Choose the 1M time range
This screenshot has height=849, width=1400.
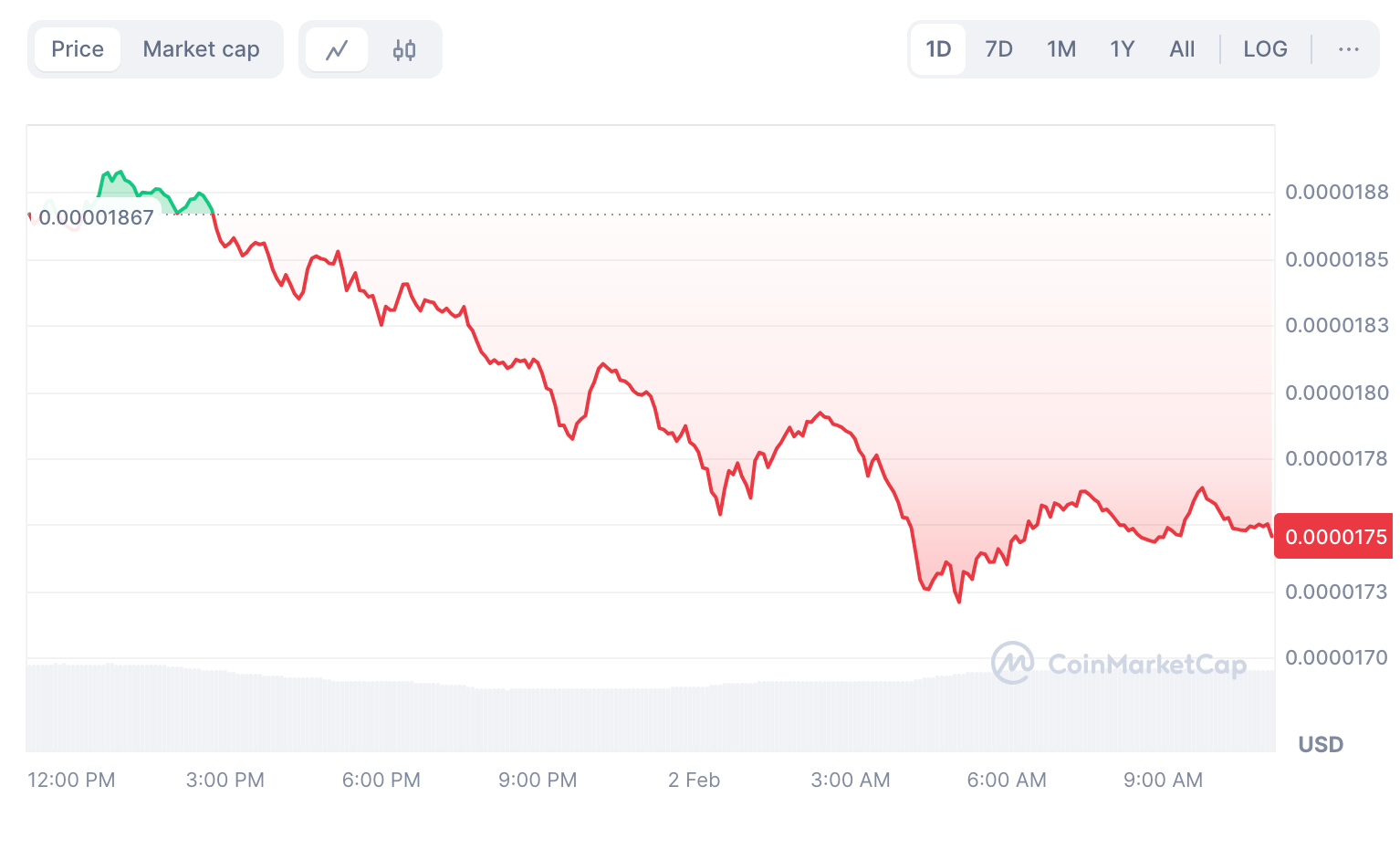pos(1061,49)
